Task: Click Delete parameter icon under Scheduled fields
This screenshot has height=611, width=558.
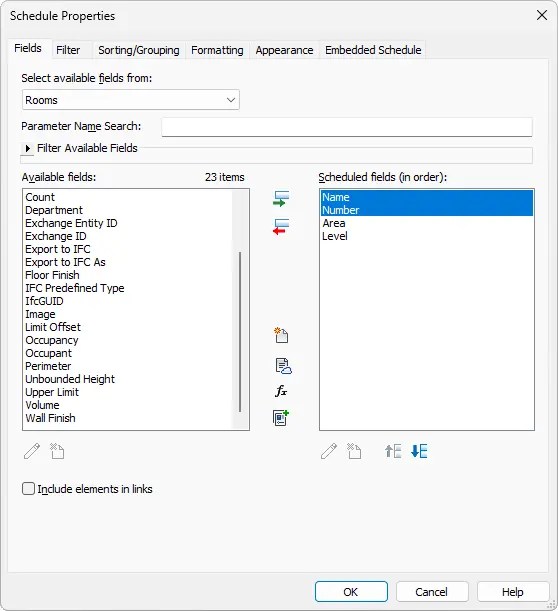Action: click(354, 451)
